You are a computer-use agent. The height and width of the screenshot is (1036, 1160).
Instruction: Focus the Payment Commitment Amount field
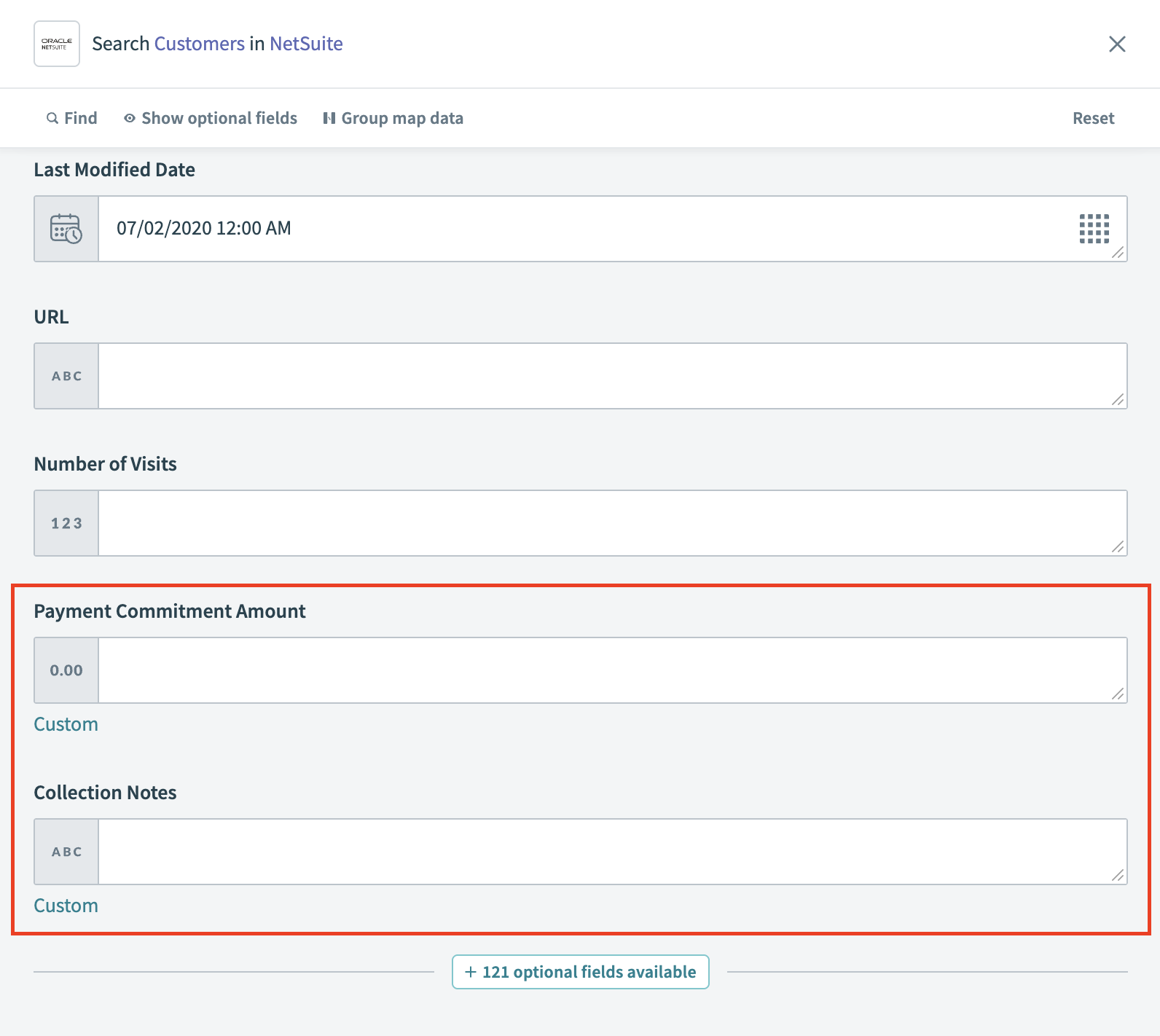(x=605, y=670)
